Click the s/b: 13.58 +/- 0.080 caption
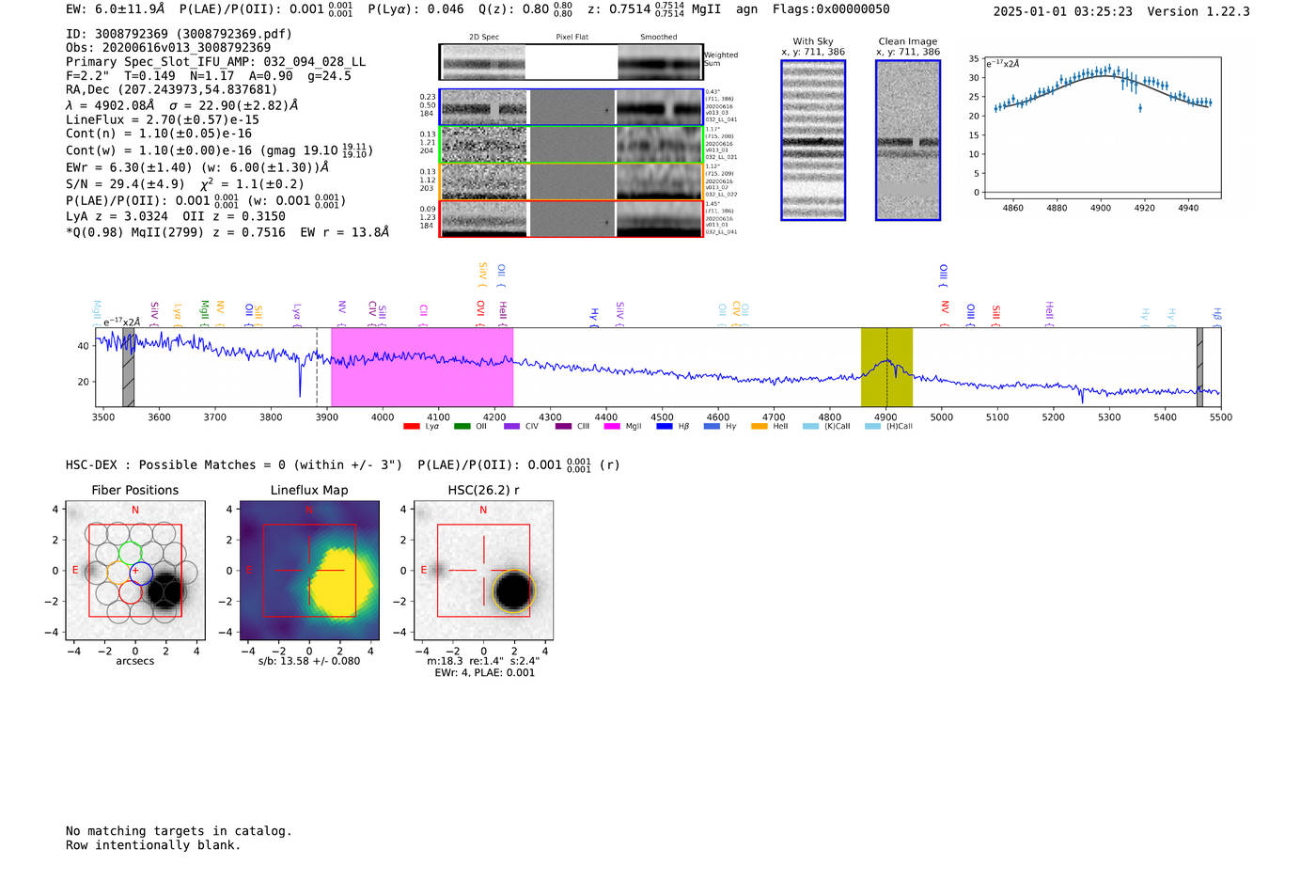Image resolution: width=1316 pixels, height=896 pixels. pos(309,661)
